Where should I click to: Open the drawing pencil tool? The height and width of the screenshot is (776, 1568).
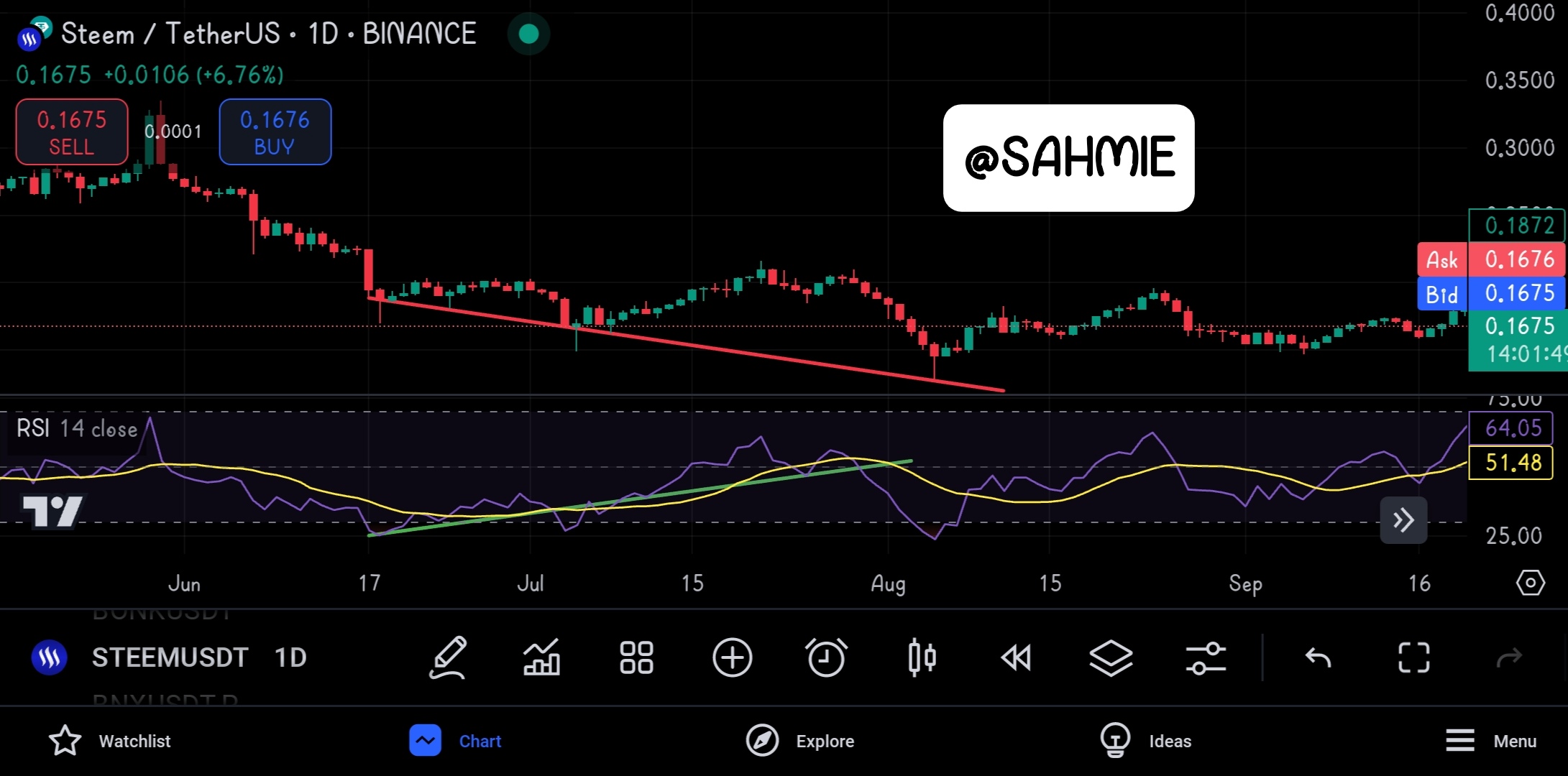[x=449, y=657]
